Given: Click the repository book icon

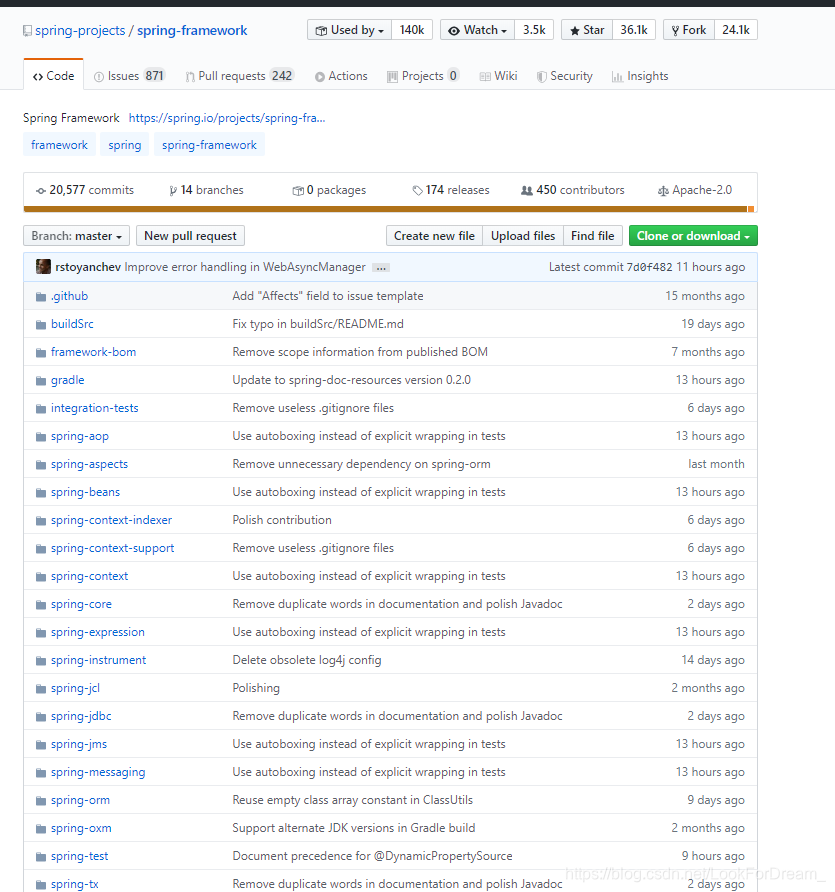Looking at the screenshot, I should [27, 31].
